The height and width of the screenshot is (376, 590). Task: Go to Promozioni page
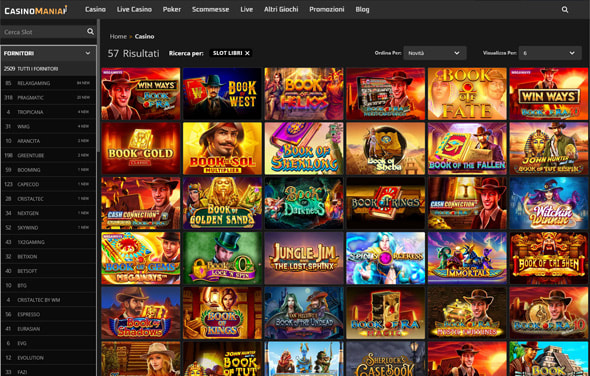[x=327, y=9]
